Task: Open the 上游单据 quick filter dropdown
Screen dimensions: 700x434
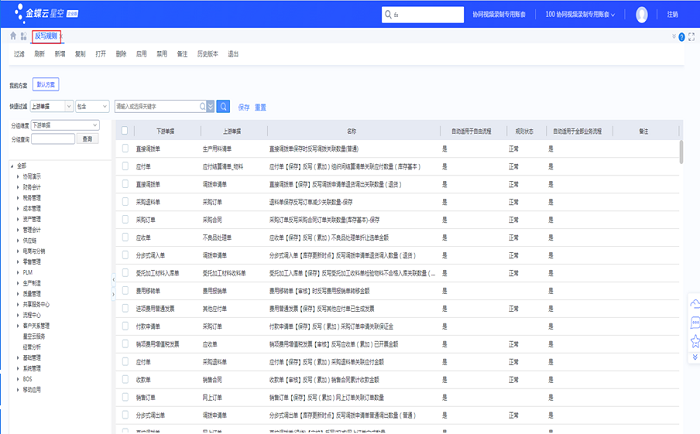Action: coord(68,105)
